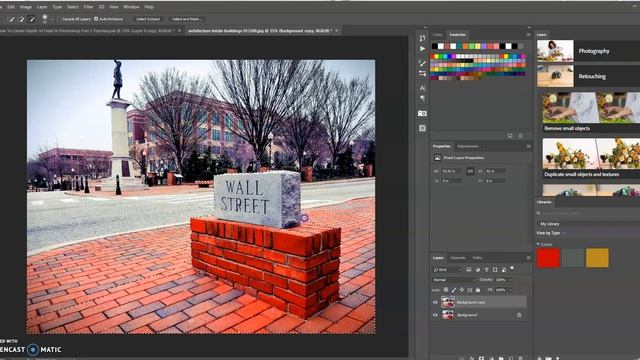This screenshot has height=360, width=640.
Task: Open the Window menu
Action: coord(131,7)
